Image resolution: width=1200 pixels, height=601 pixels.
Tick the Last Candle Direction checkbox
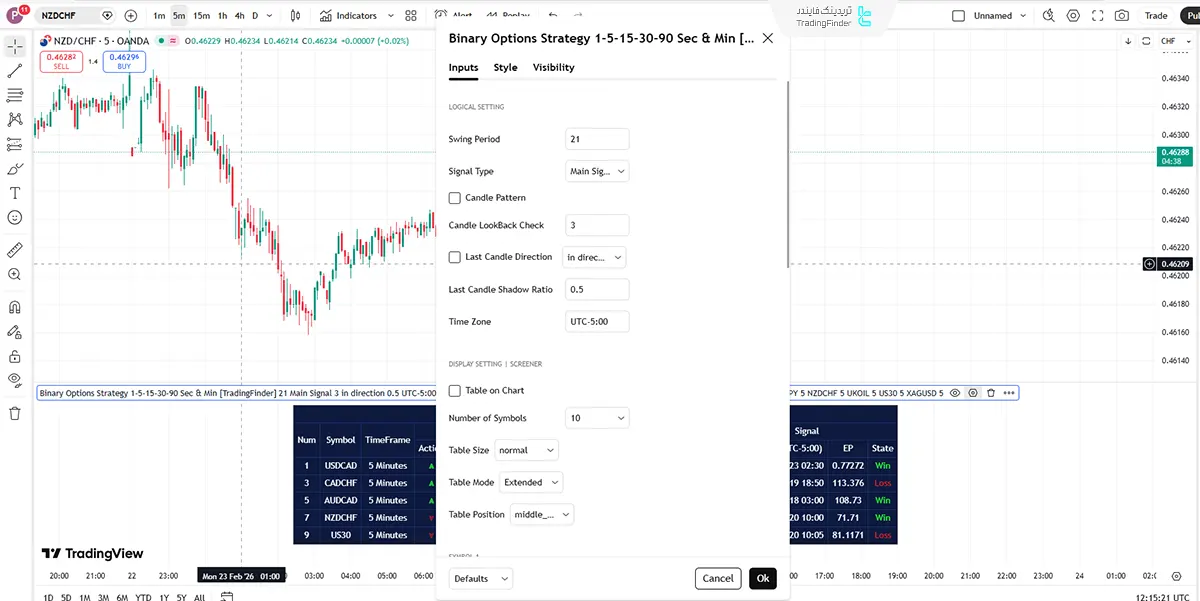[455, 257]
